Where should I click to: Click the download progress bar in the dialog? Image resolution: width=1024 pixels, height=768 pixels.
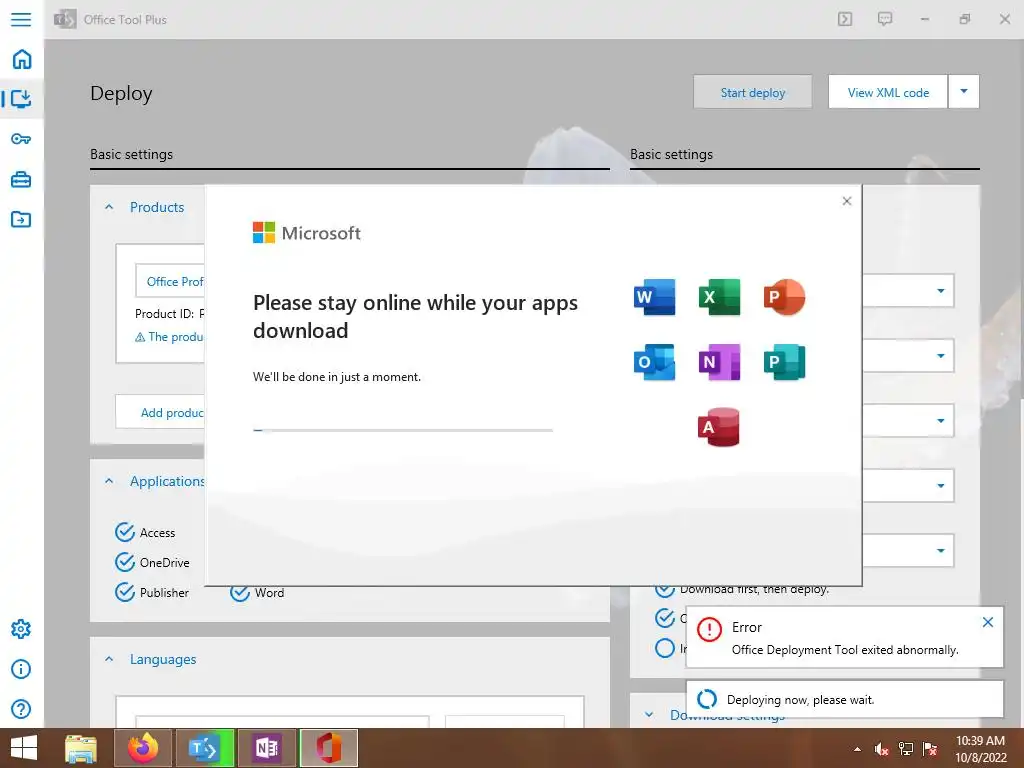pos(403,430)
